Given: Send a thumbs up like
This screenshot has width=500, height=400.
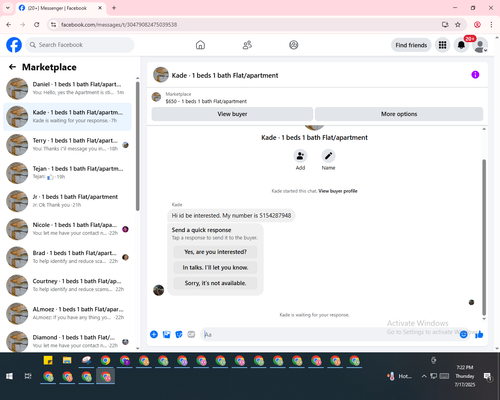Looking at the screenshot, I should point(479,334).
